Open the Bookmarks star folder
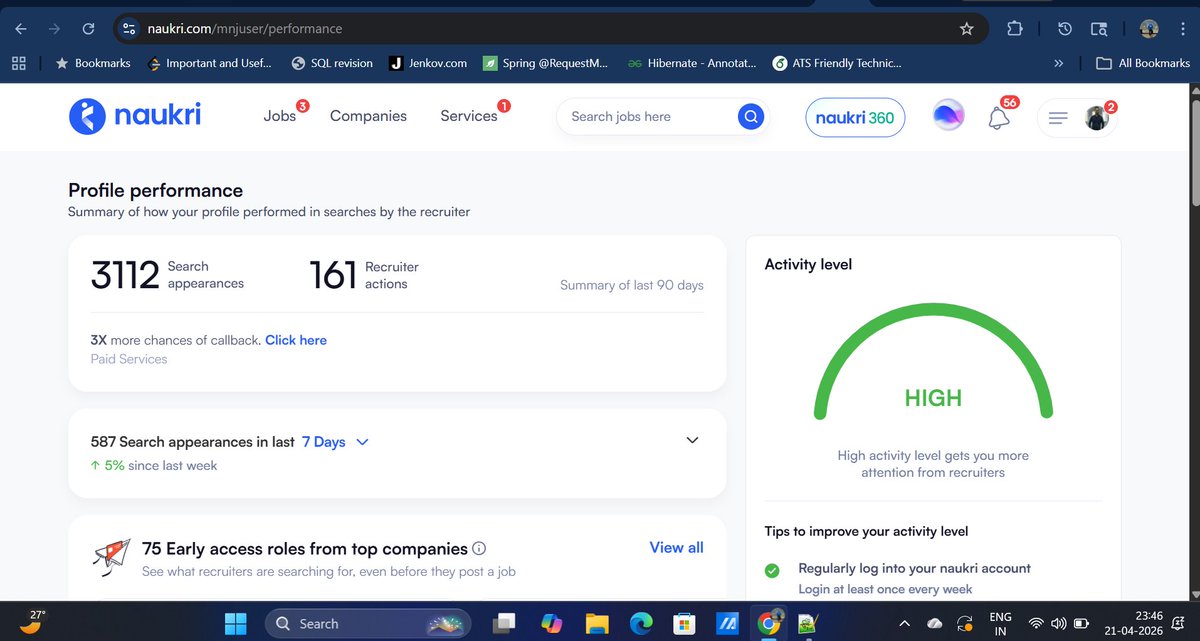1200x641 pixels. click(x=93, y=63)
